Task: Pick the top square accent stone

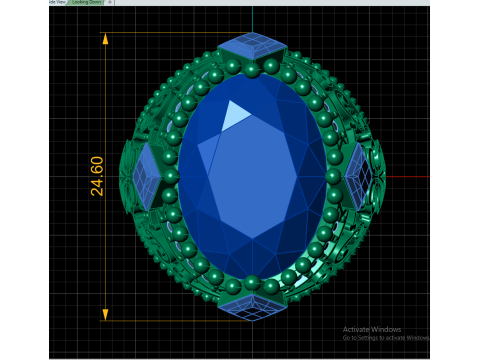Action: coord(252,46)
